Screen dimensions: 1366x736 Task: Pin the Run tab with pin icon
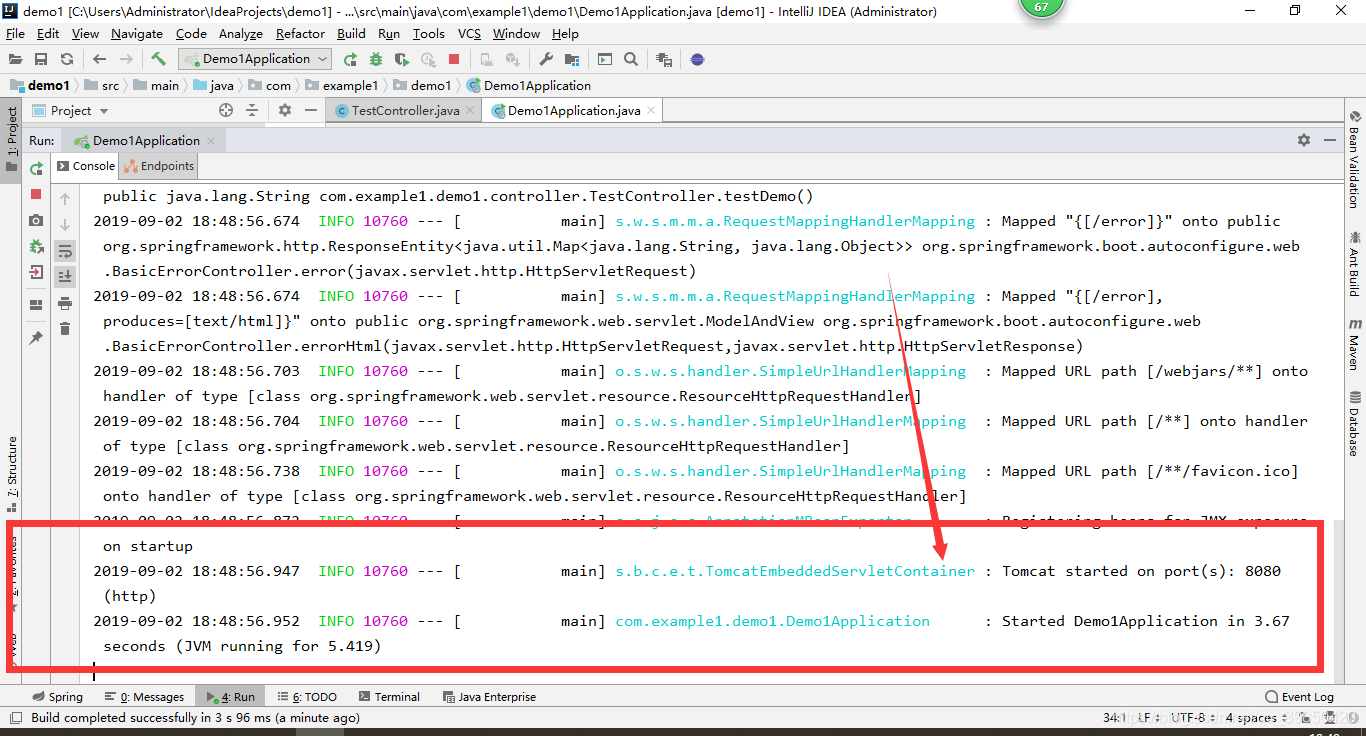(x=36, y=338)
